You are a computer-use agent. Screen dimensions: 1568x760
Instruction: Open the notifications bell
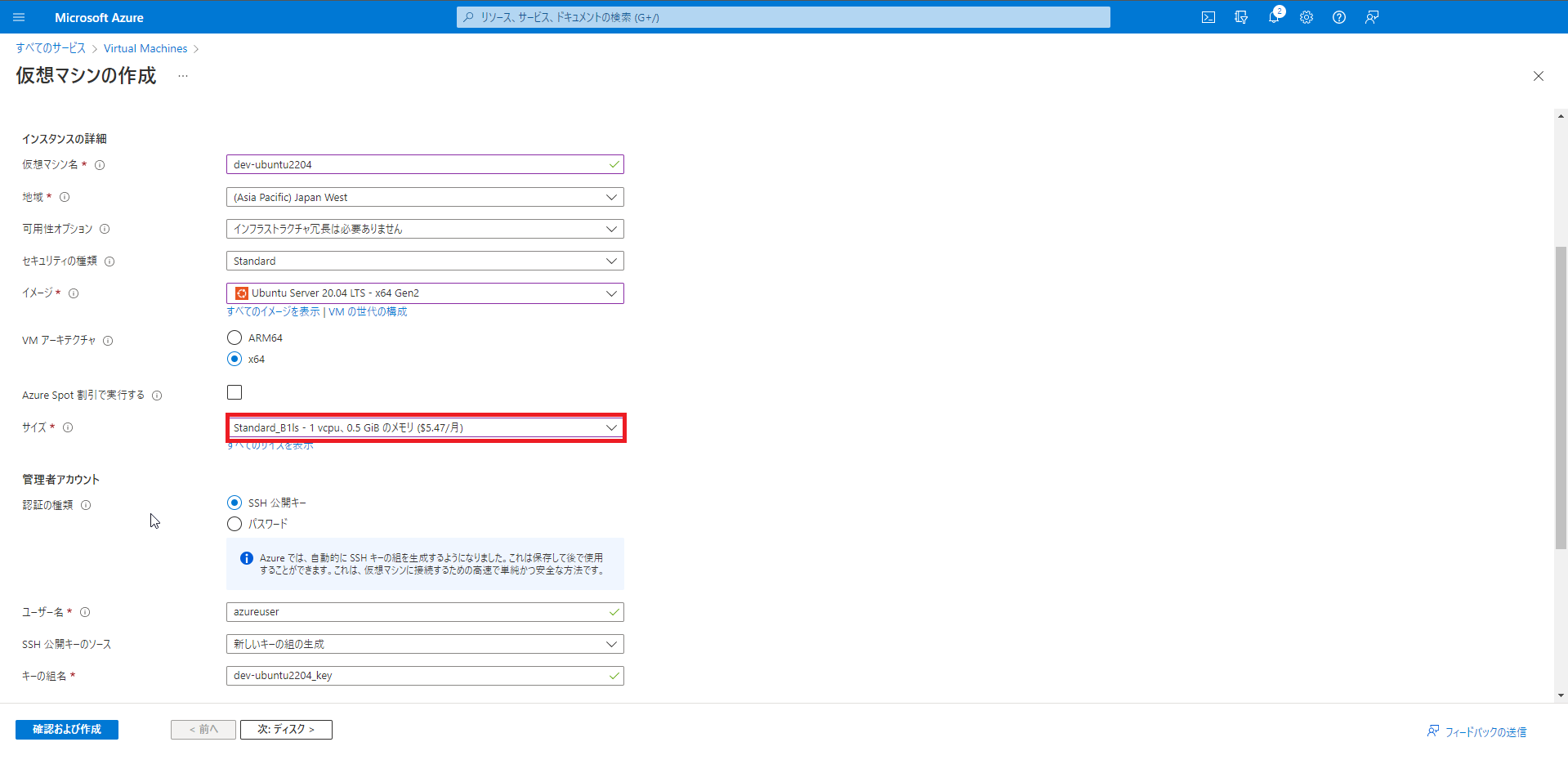coord(1274,17)
